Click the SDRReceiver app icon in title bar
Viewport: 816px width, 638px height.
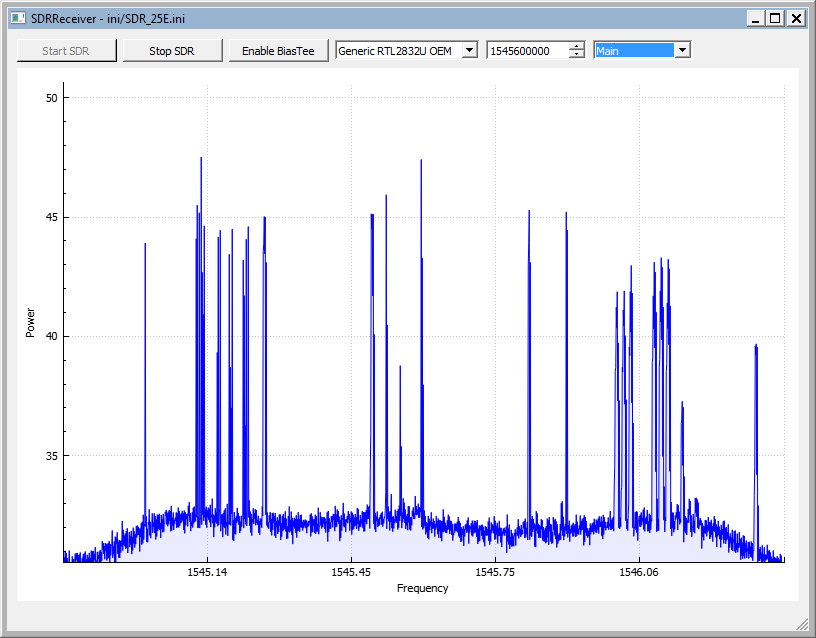17,18
